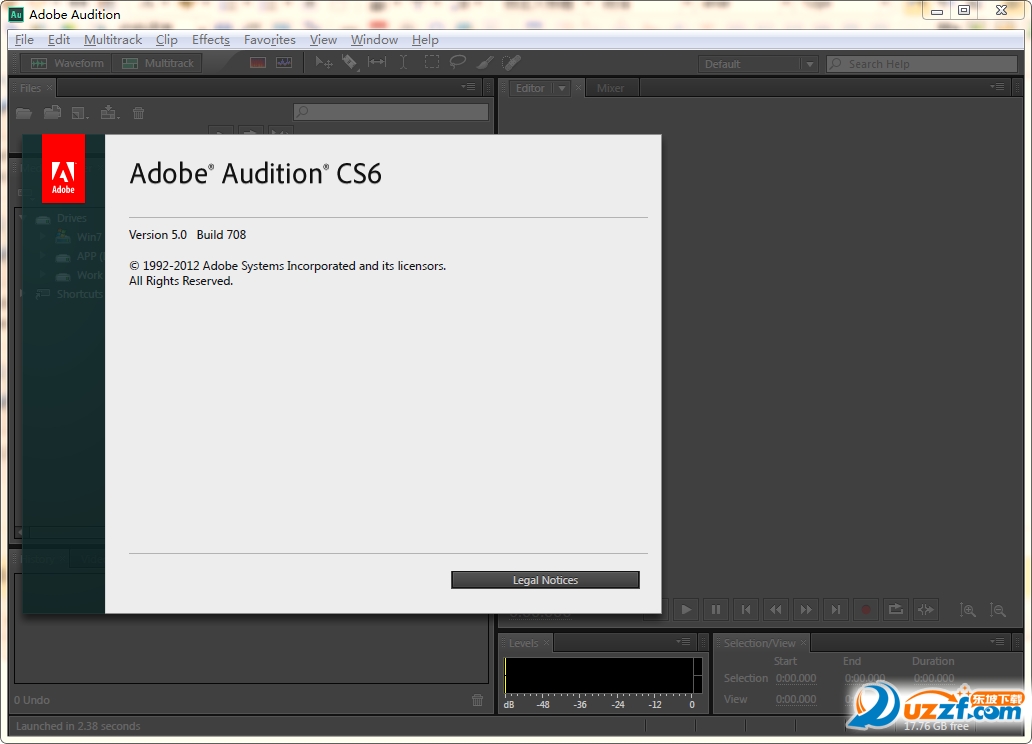Open the Effects menu
The height and width of the screenshot is (744, 1032).
[x=211, y=40]
